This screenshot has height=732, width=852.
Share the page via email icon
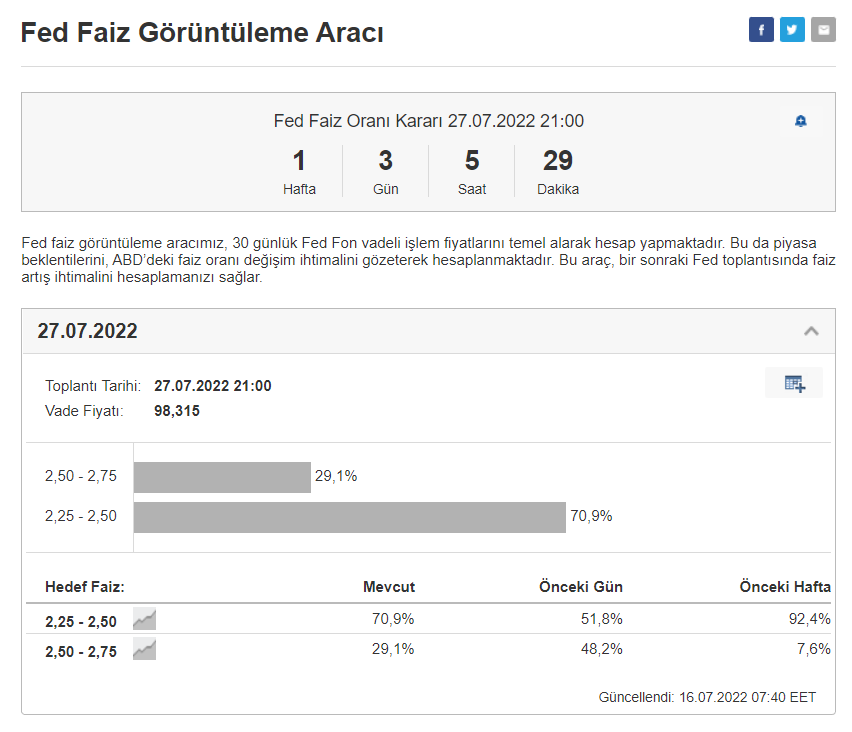(x=823, y=30)
